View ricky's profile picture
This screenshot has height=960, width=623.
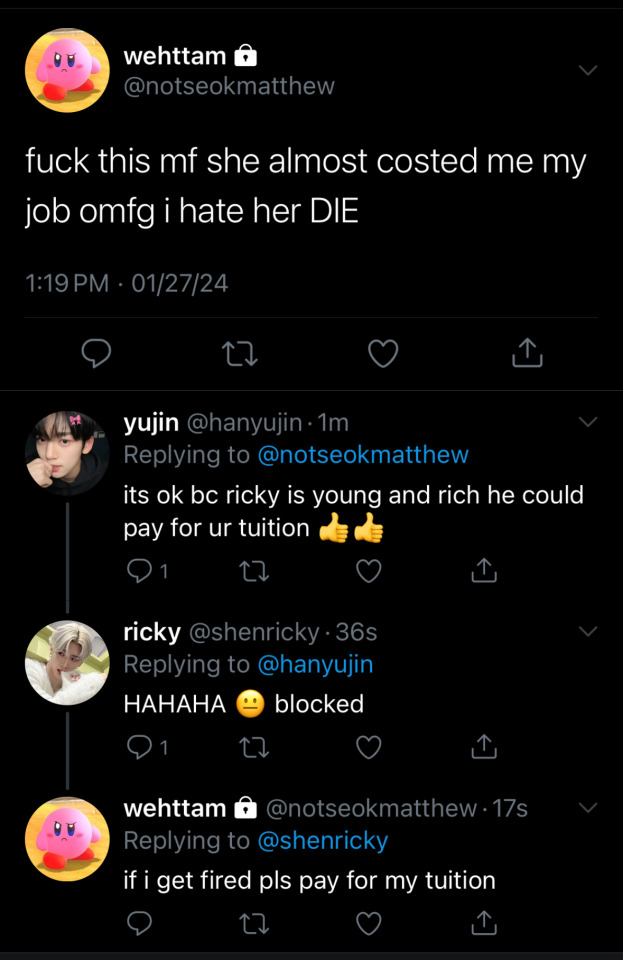(x=67, y=663)
